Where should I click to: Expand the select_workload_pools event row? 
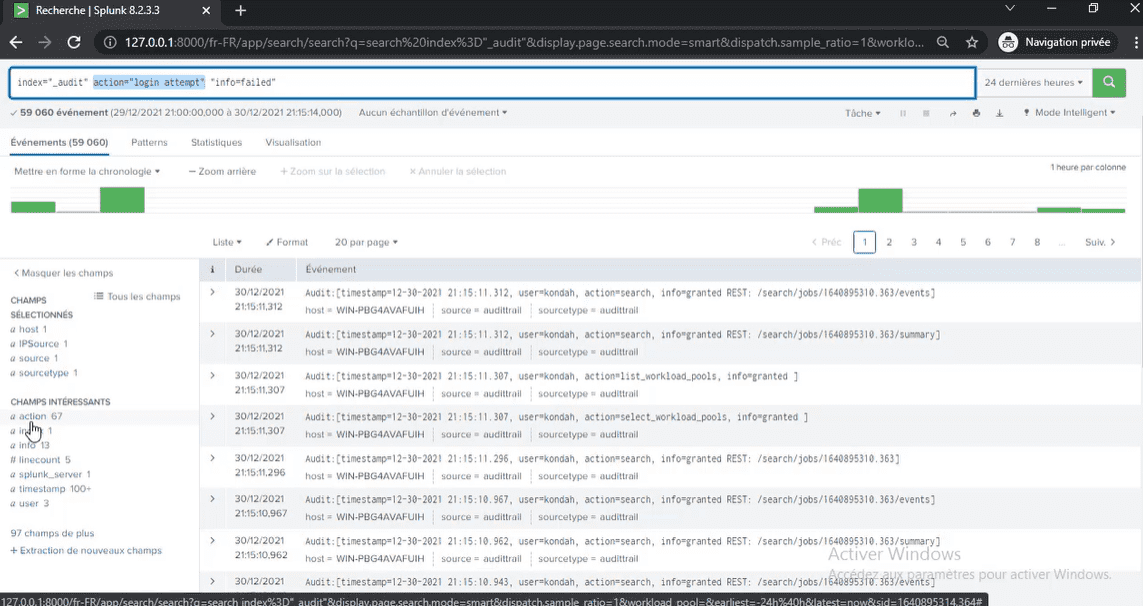pyautogui.click(x=212, y=416)
